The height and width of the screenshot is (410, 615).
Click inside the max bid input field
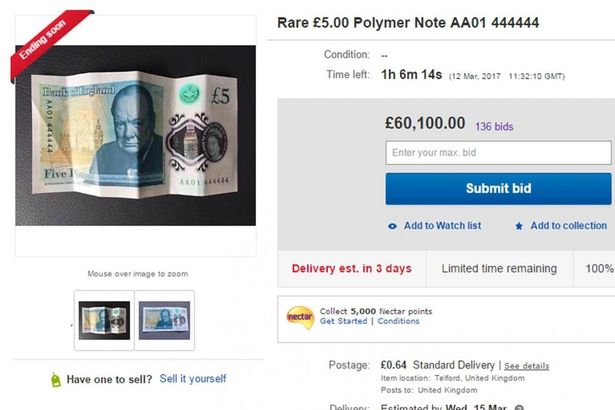(498, 153)
